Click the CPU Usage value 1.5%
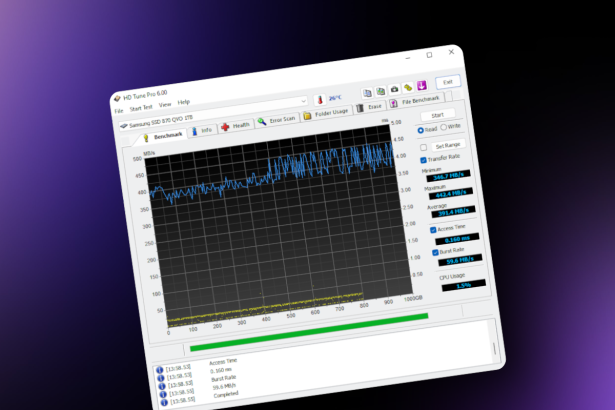The height and width of the screenshot is (410, 615). coord(464,285)
